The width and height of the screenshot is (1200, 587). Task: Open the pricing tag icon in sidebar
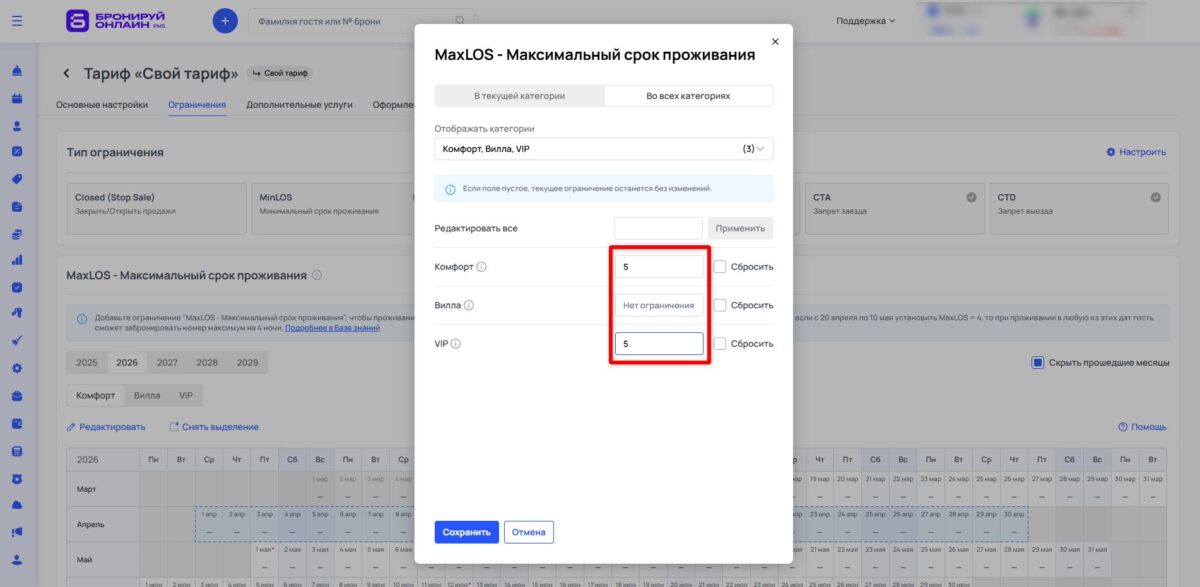pyautogui.click(x=18, y=180)
